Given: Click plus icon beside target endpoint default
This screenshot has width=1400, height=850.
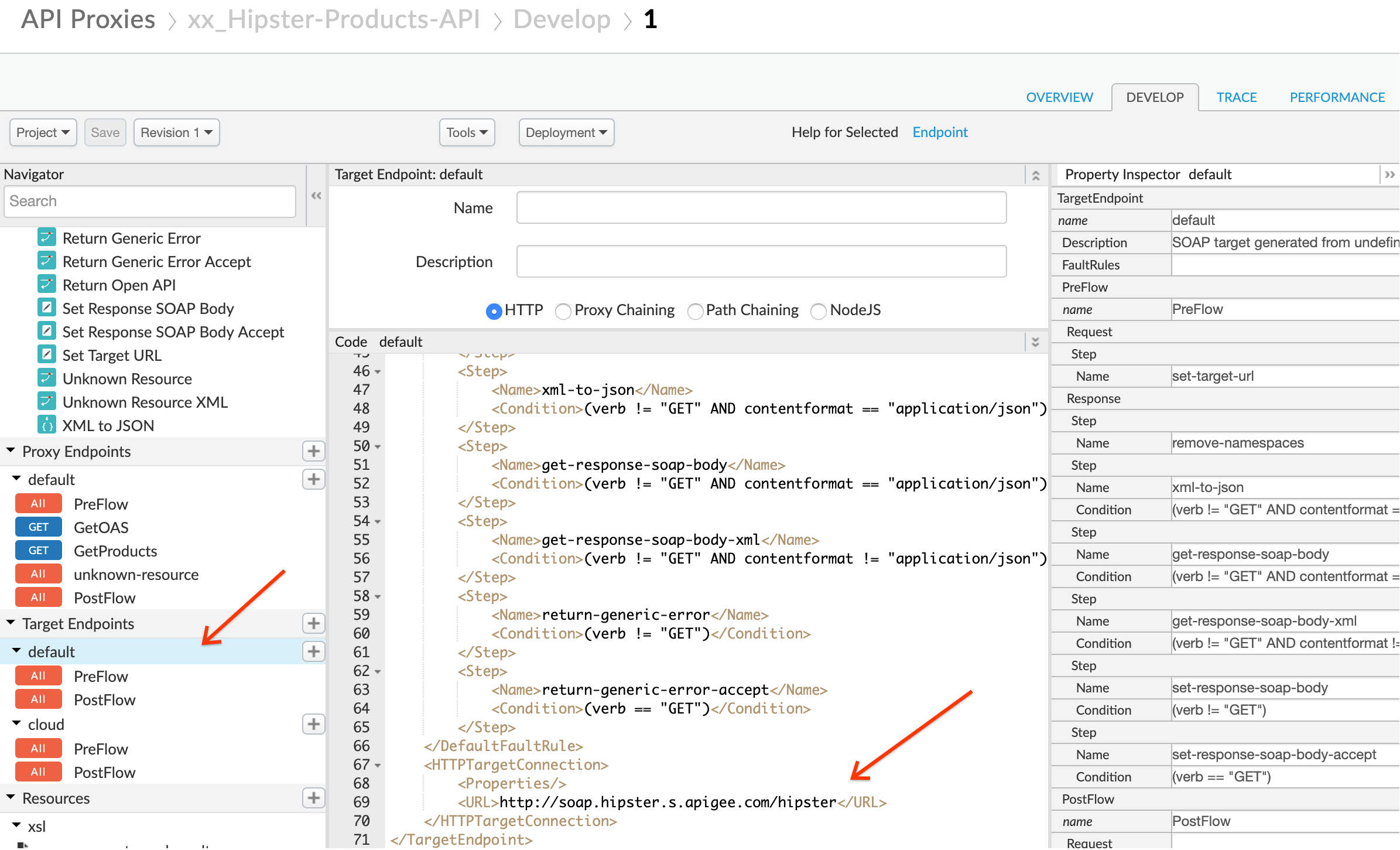Looking at the screenshot, I should point(313,651).
